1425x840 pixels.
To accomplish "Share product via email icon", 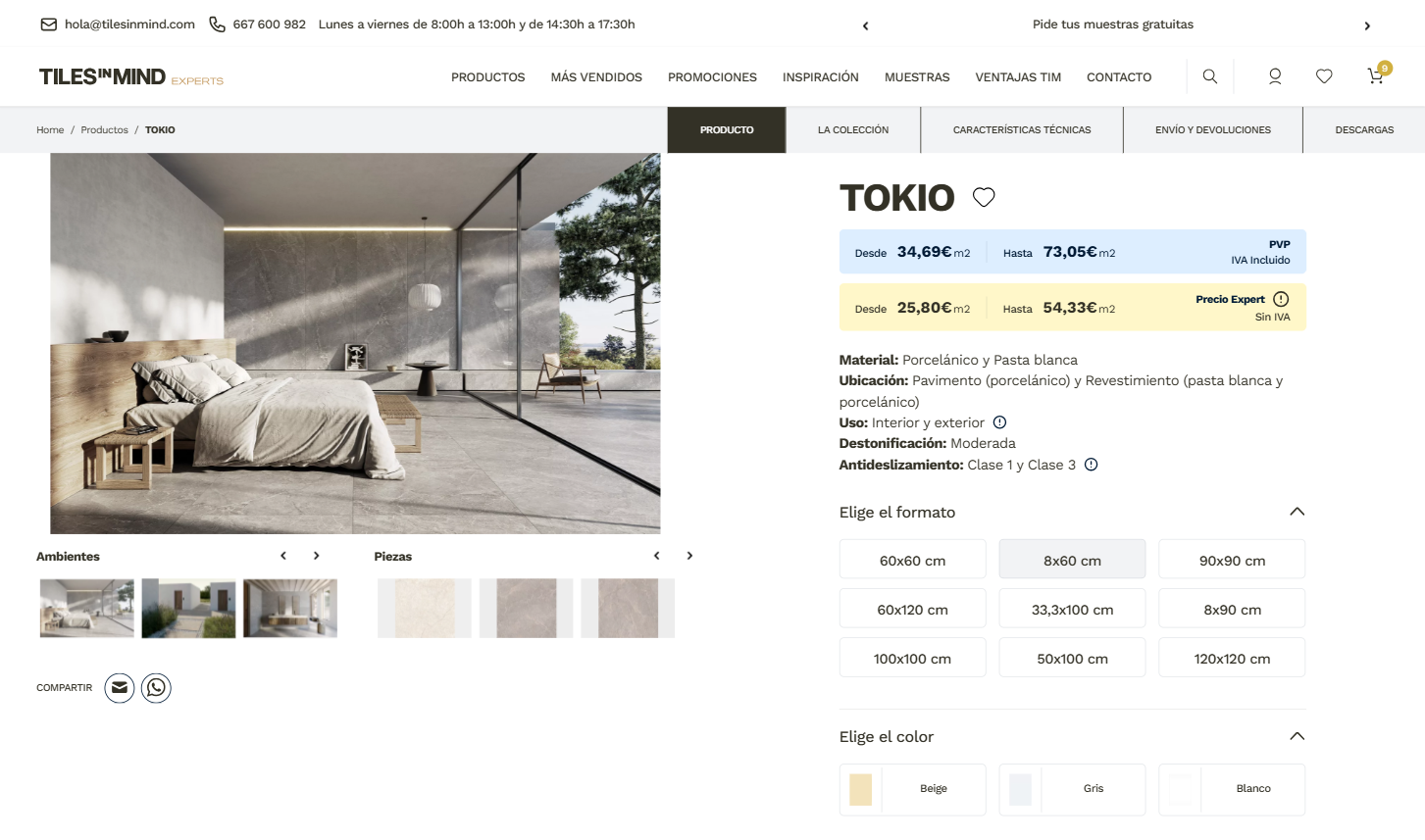I will click(x=120, y=688).
